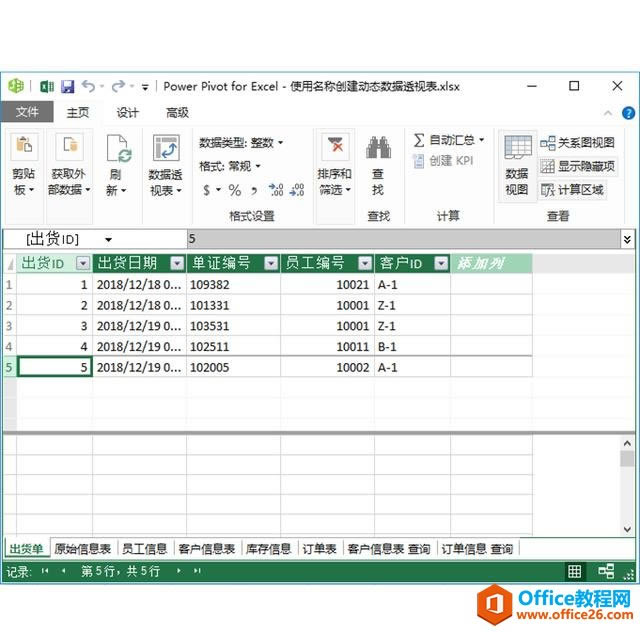This screenshot has width=640, height=632.
Task: Go to the next record
Action: coord(179,571)
